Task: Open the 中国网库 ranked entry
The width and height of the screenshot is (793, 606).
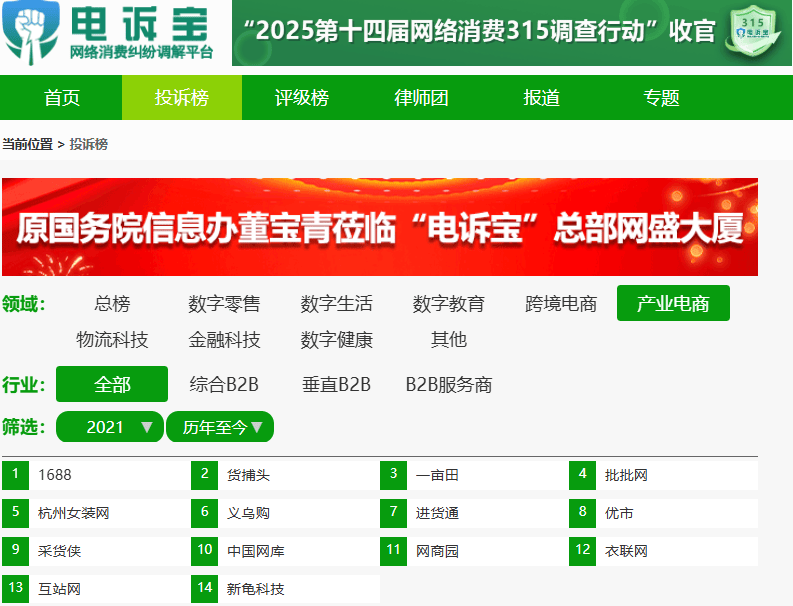Action: (255, 550)
